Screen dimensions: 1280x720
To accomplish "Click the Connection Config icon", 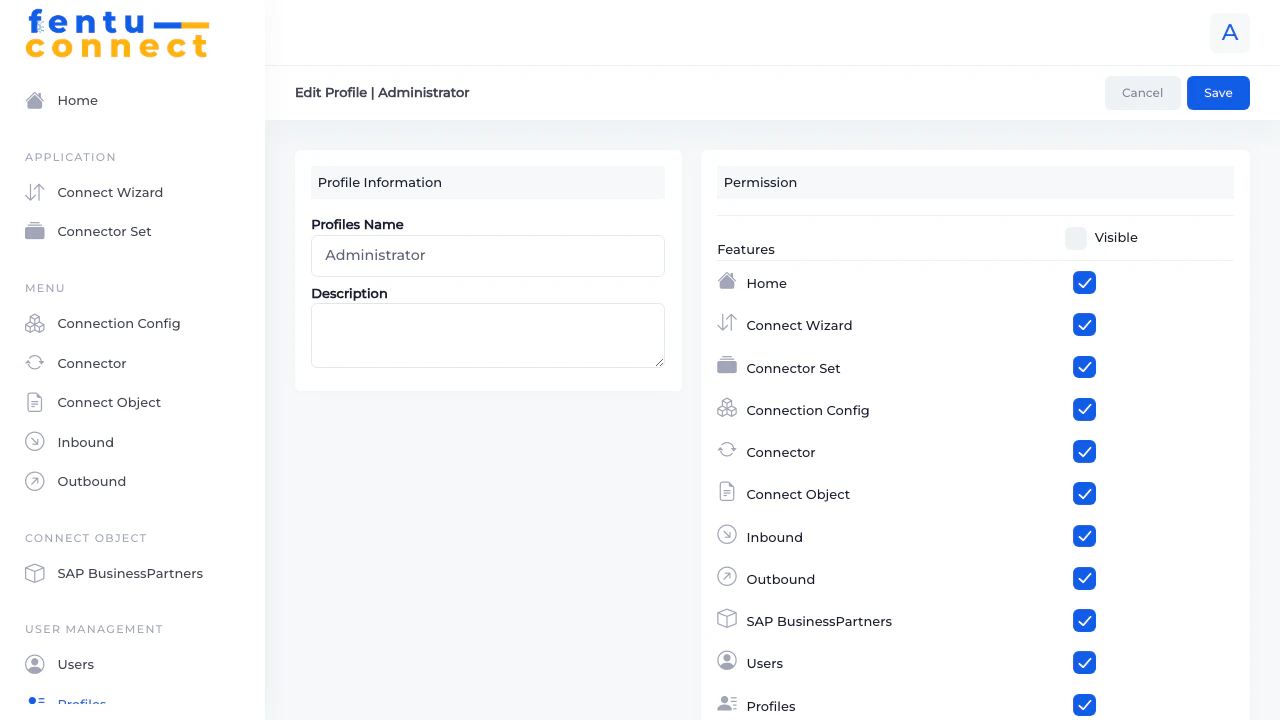I will tap(34, 323).
